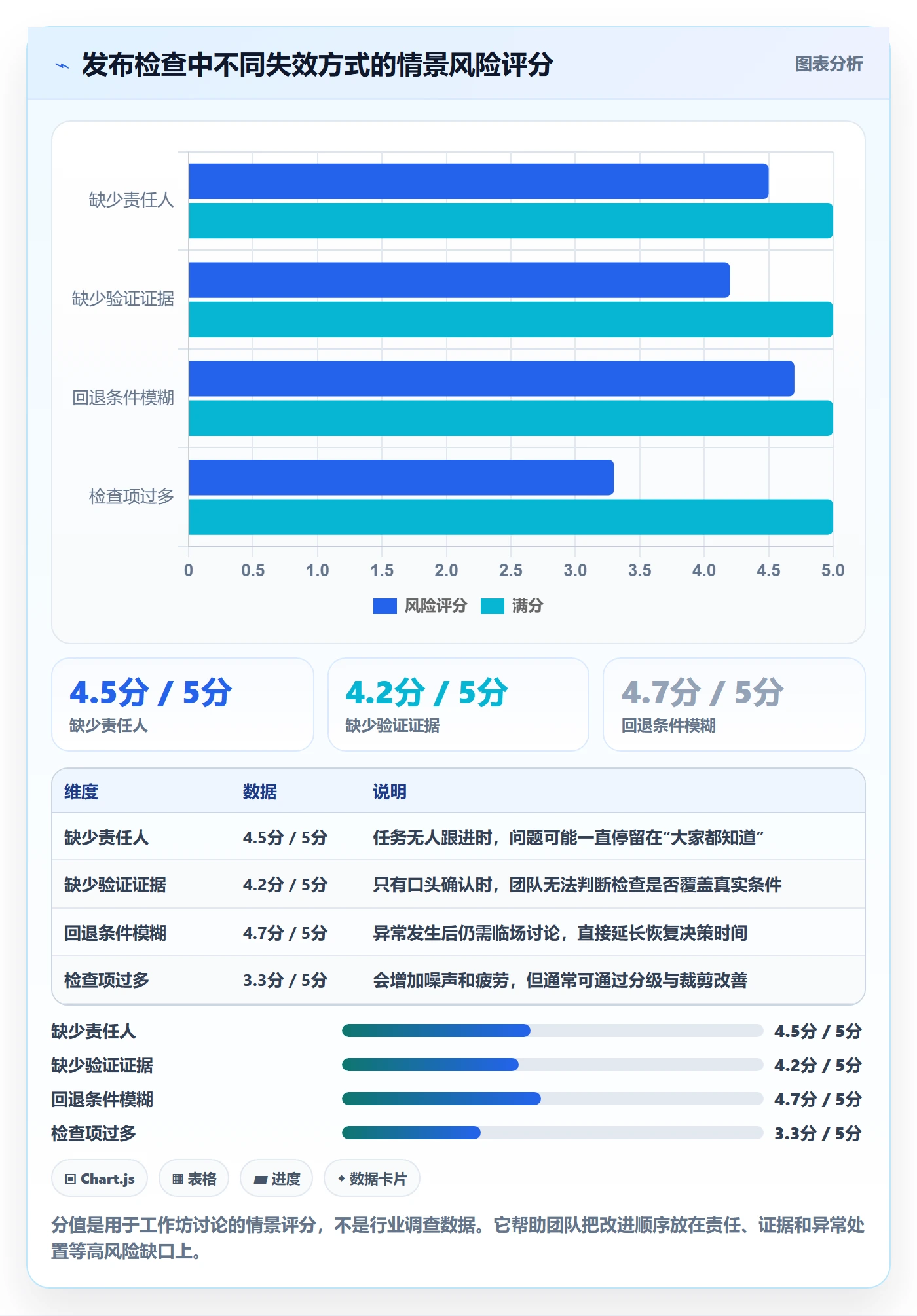This screenshot has width=917, height=1316.
Task: Select table cell 回退条件模糊
Action: click(x=115, y=933)
